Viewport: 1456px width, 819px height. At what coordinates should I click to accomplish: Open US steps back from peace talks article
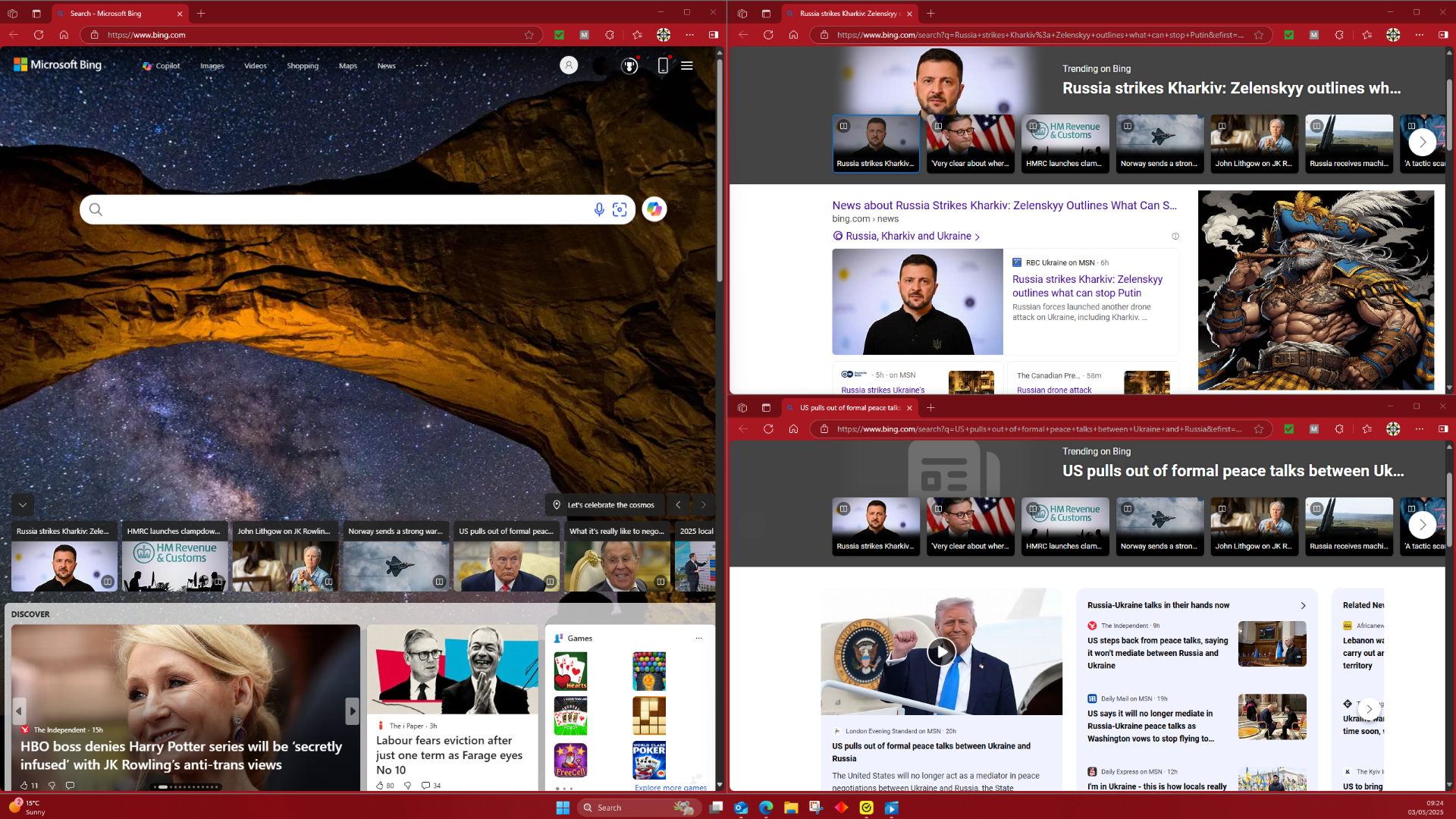tap(1157, 653)
